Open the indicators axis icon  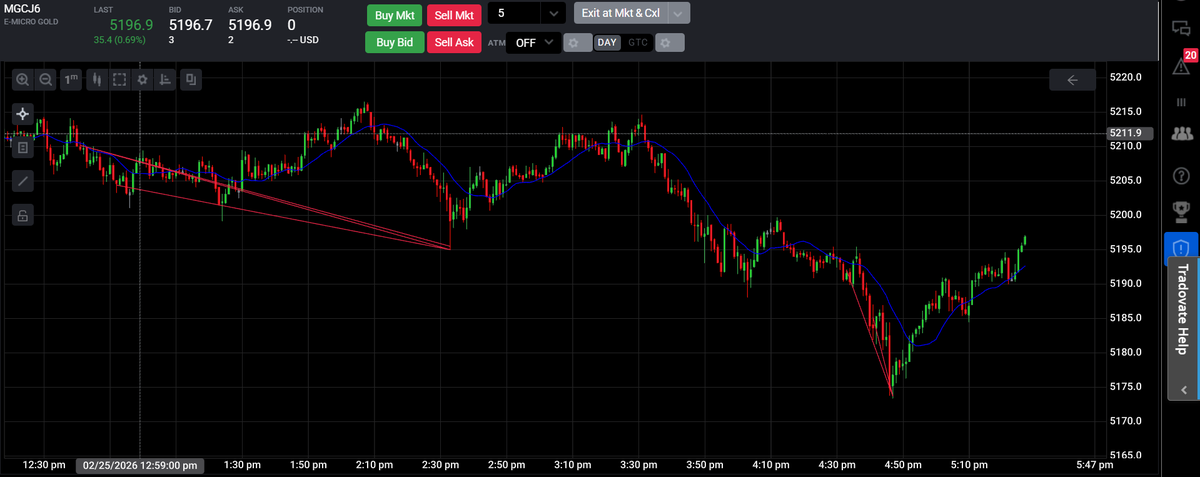click(165, 80)
